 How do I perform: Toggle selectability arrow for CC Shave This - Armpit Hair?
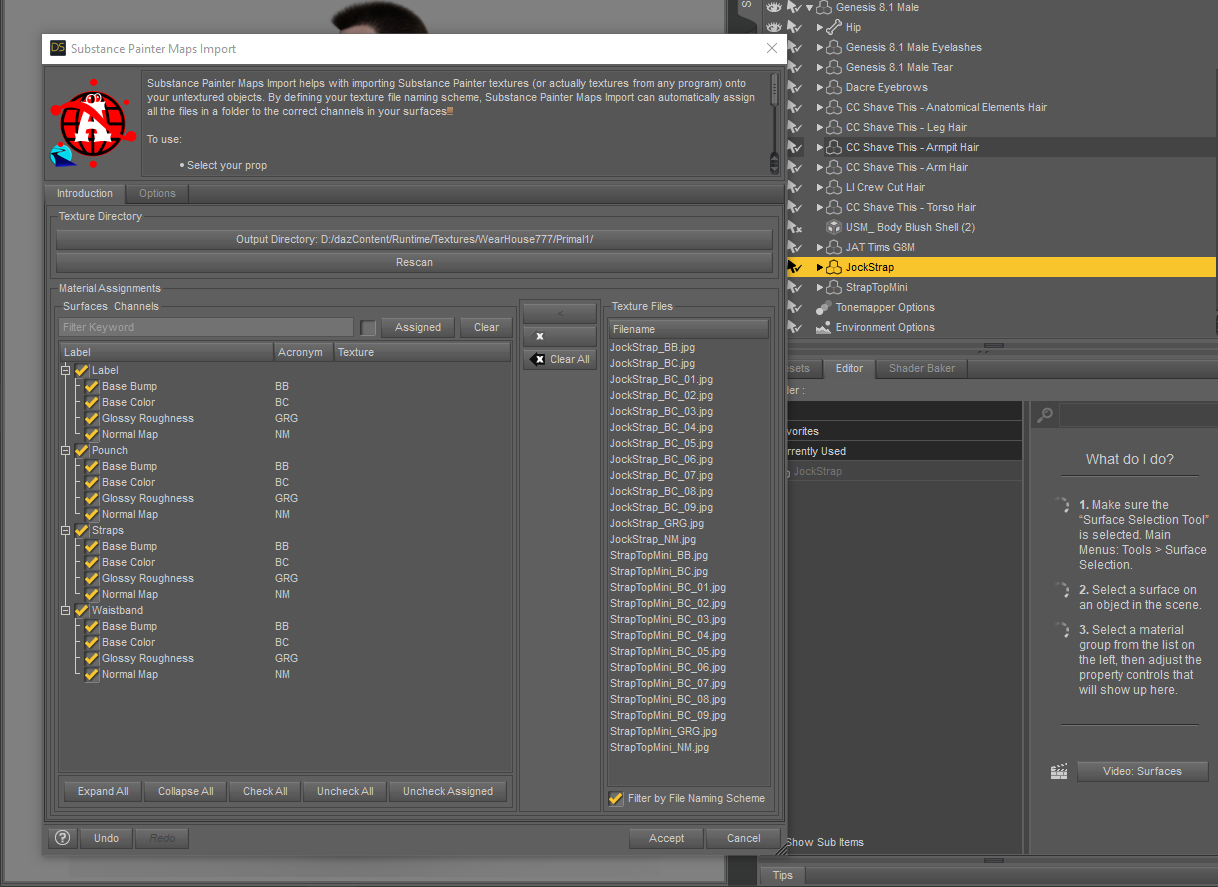pyautogui.click(x=795, y=147)
